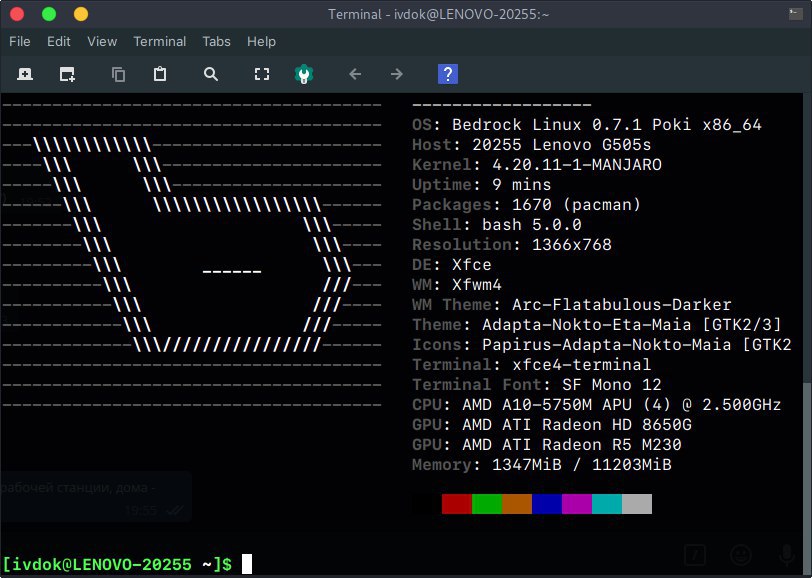Image resolution: width=812 pixels, height=578 pixels.
Task: Open a new terminal tab
Action: 25,74
